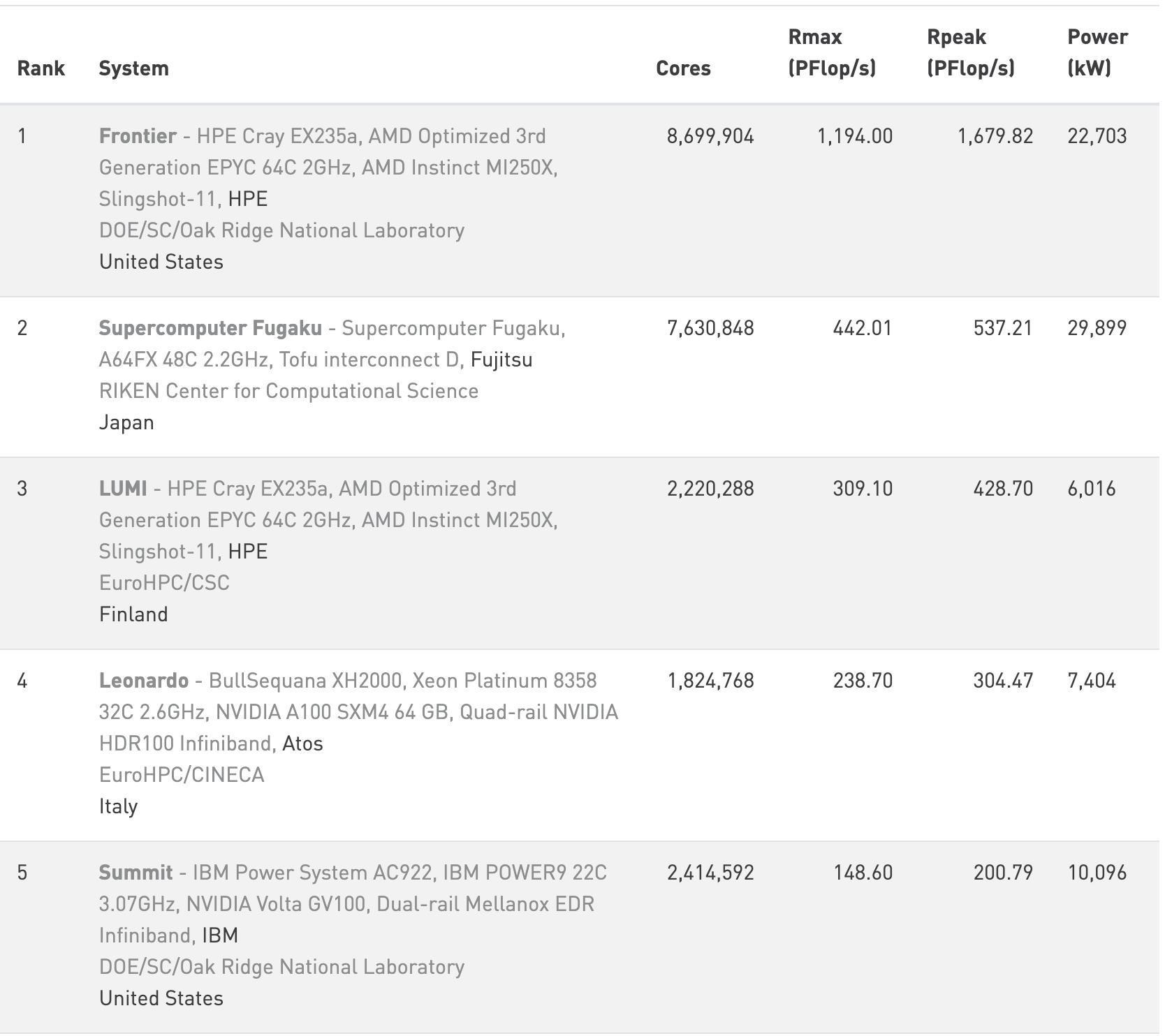Open the Supercomputer Fugaku system link
Viewport: 1165px width, 1036px height.
point(210,328)
